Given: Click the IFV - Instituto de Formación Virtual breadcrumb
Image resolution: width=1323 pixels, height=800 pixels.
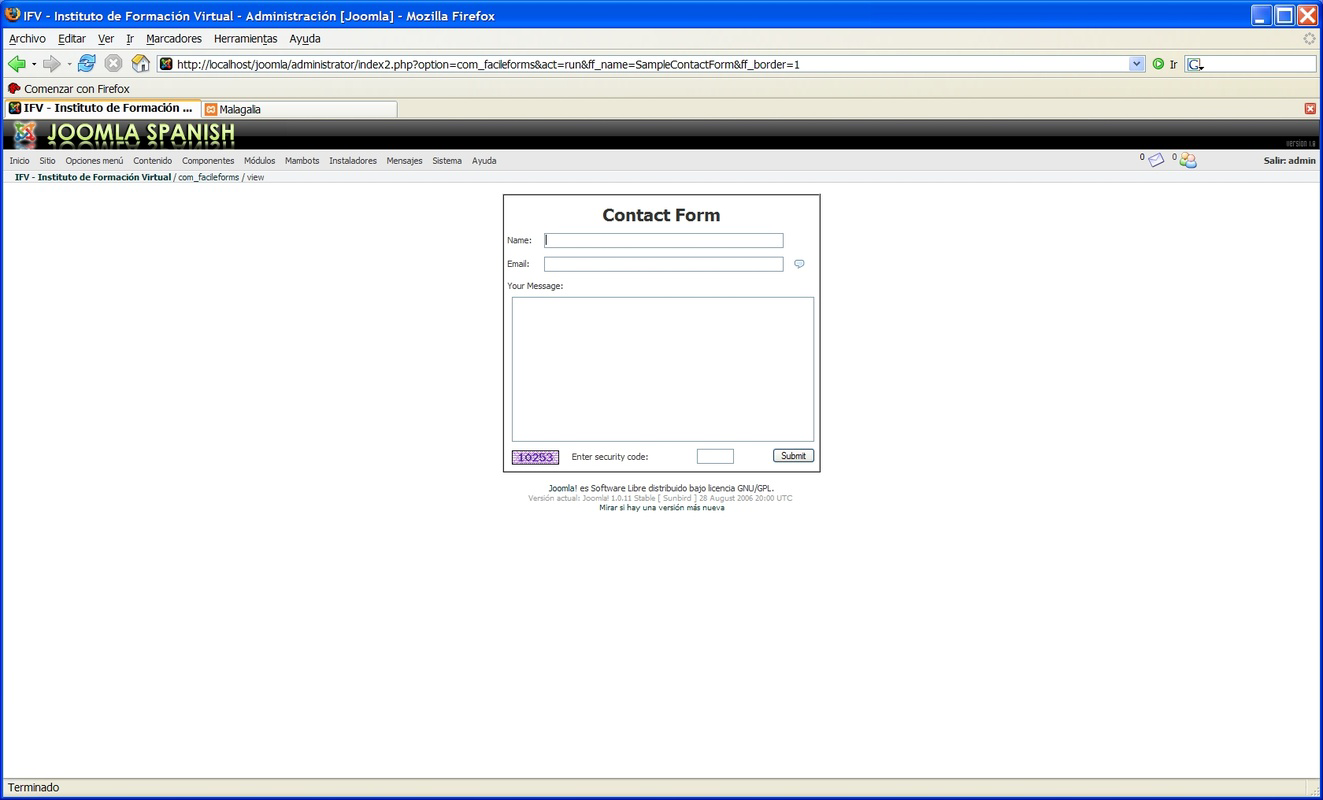Looking at the screenshot, I should pos(93,177).
